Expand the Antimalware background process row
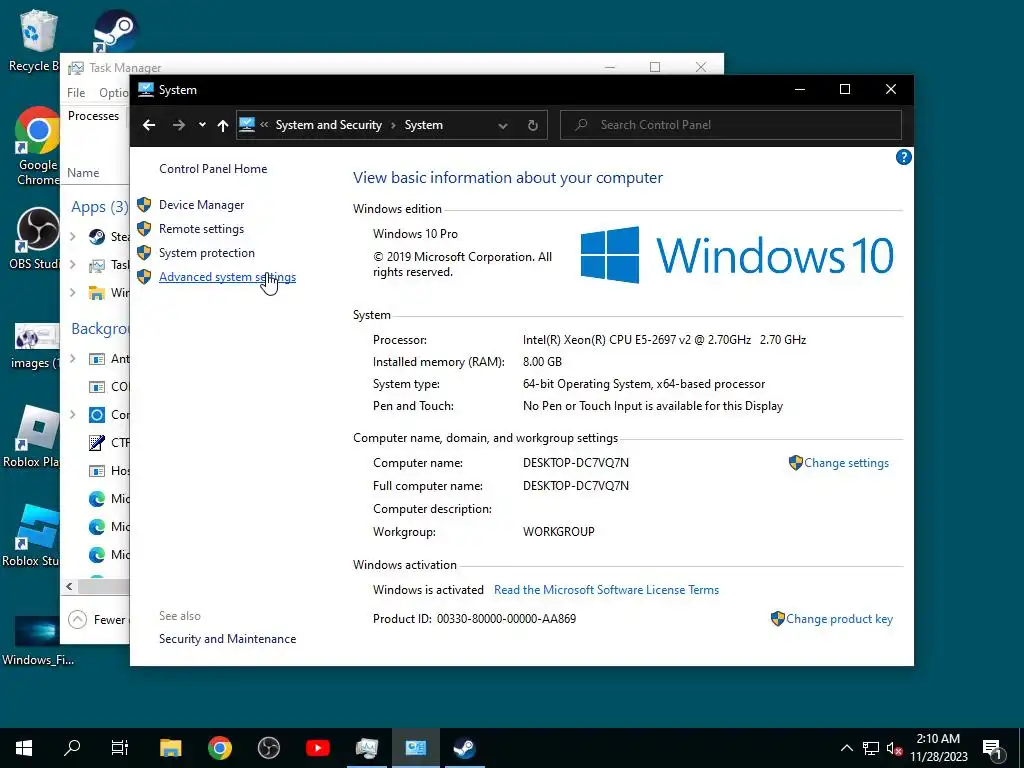 point(72,359)
